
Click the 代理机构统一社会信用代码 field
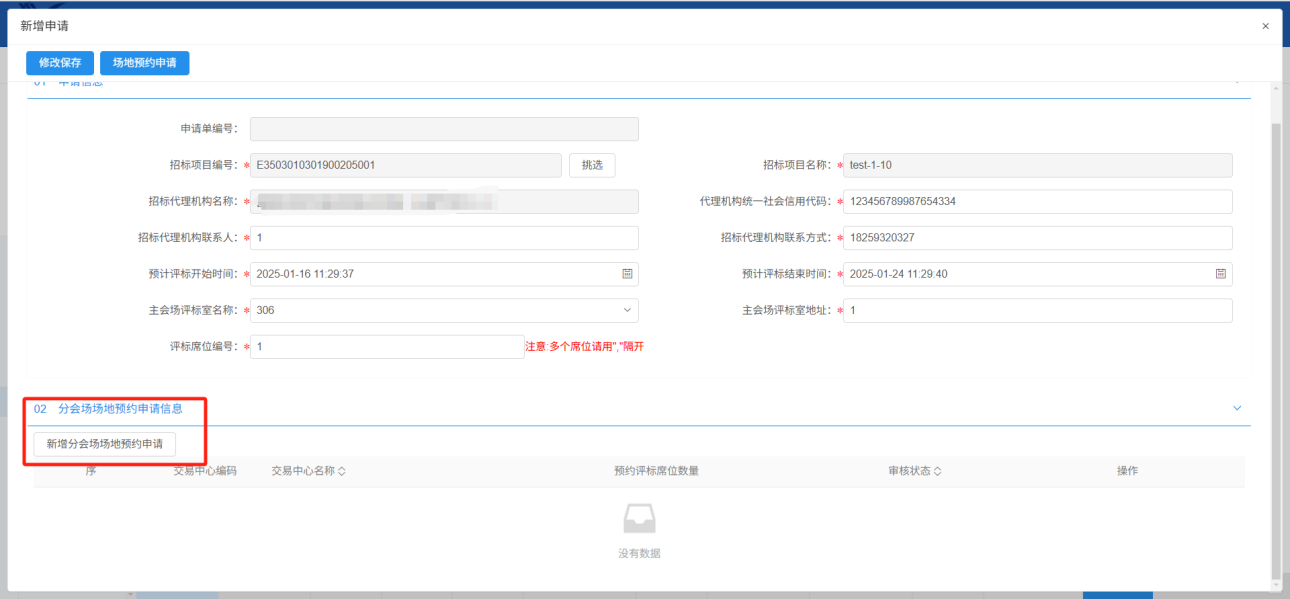[x=1037, y=202]
